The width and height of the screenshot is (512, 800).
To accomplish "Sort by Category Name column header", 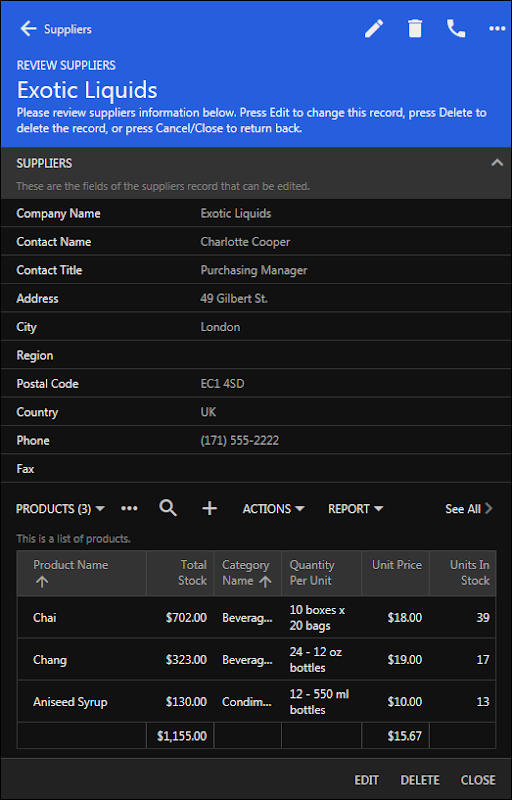I will click(247, 573).
